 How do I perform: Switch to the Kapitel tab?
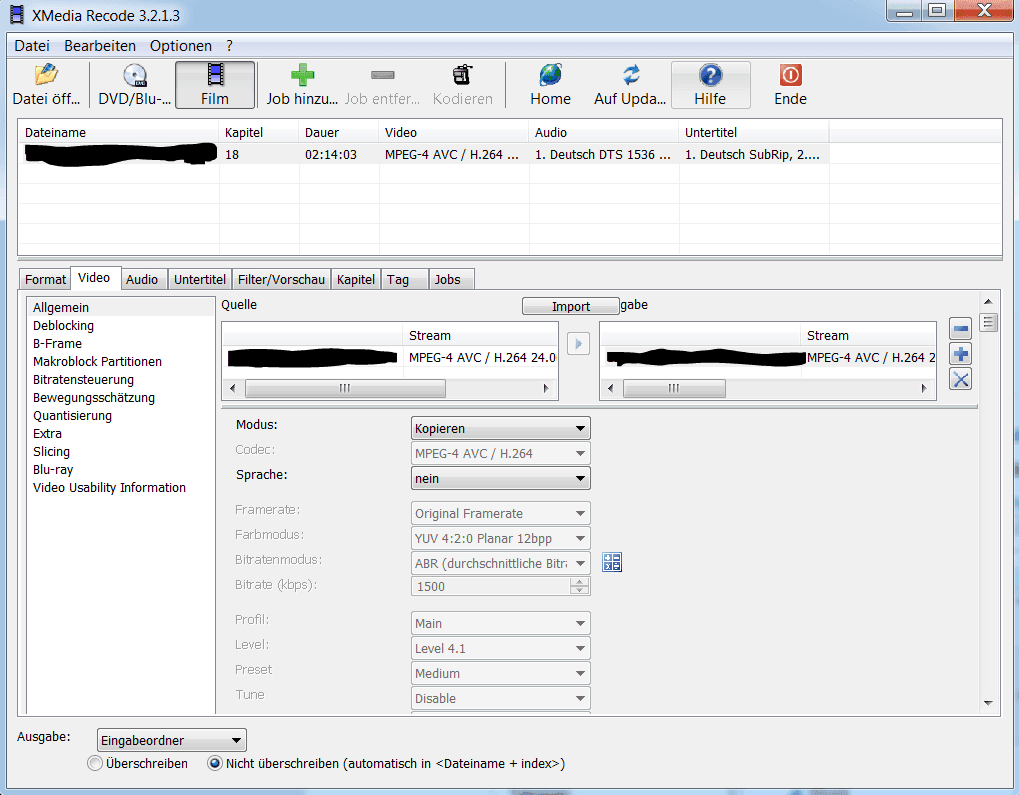pos(355,280)
